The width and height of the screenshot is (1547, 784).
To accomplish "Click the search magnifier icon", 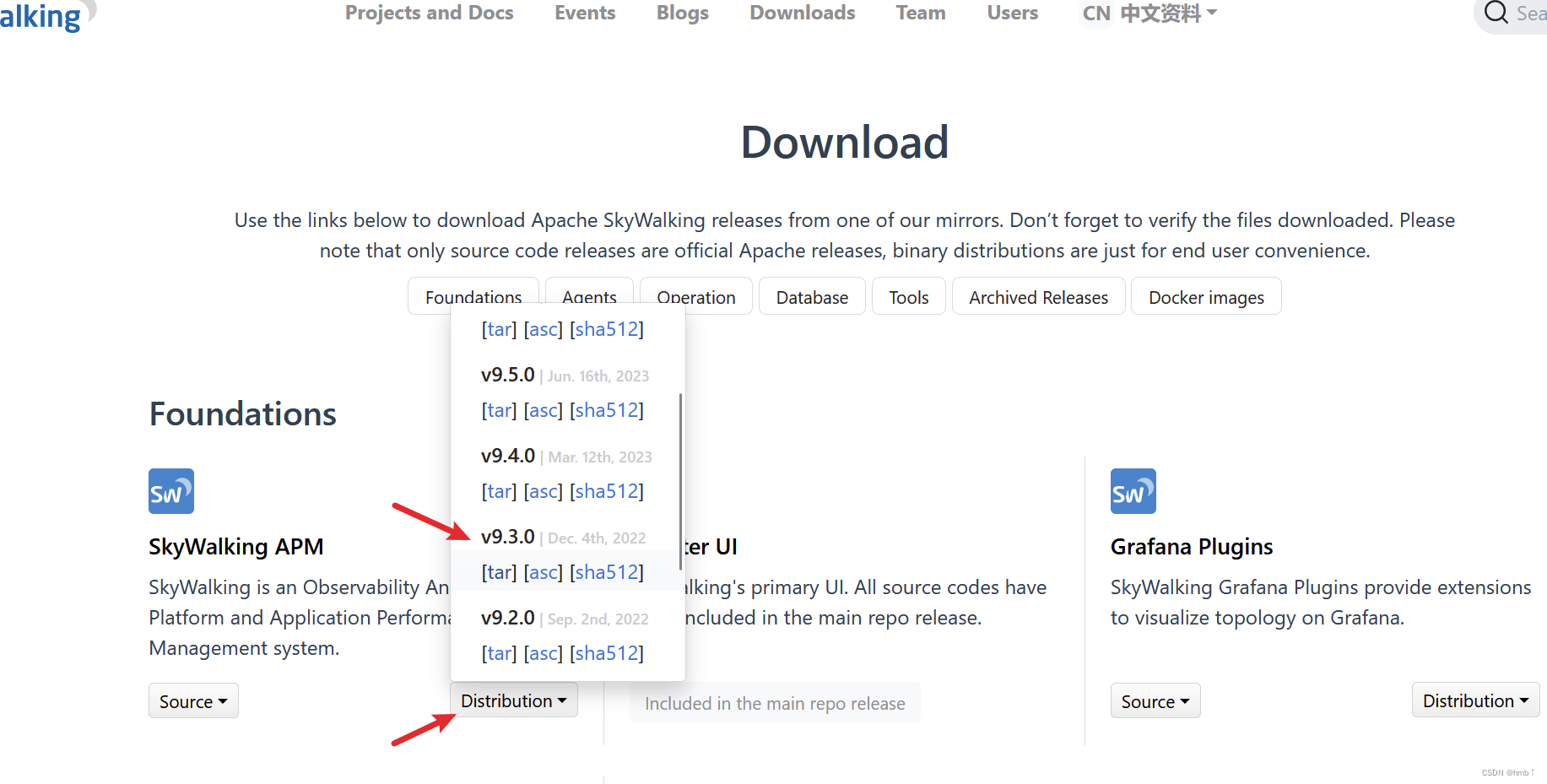I will tap(1496, 13).
